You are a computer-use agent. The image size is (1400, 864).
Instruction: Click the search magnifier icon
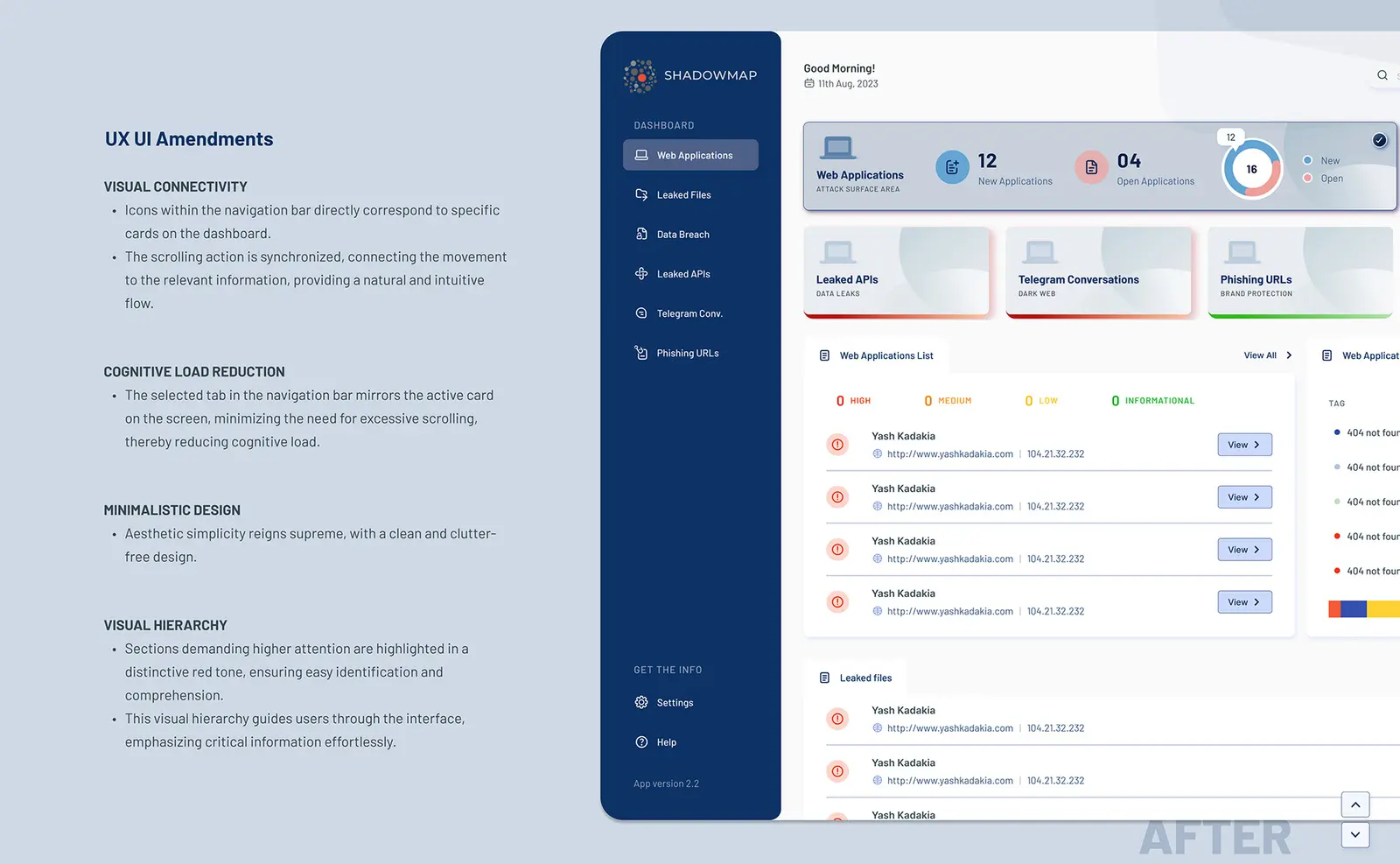(x=1382, y=75)
